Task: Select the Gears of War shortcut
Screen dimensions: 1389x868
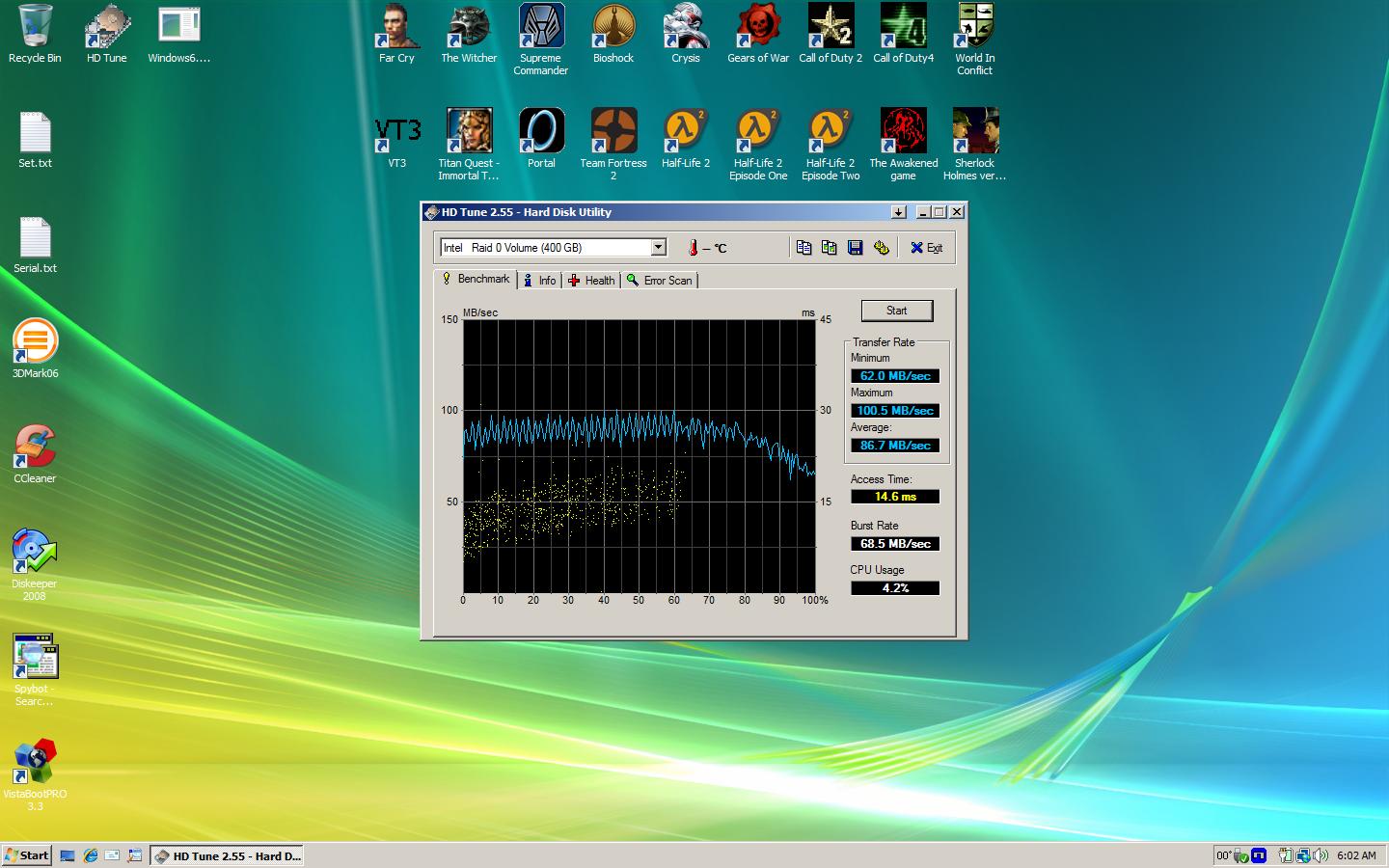Action: pos(758,35)
